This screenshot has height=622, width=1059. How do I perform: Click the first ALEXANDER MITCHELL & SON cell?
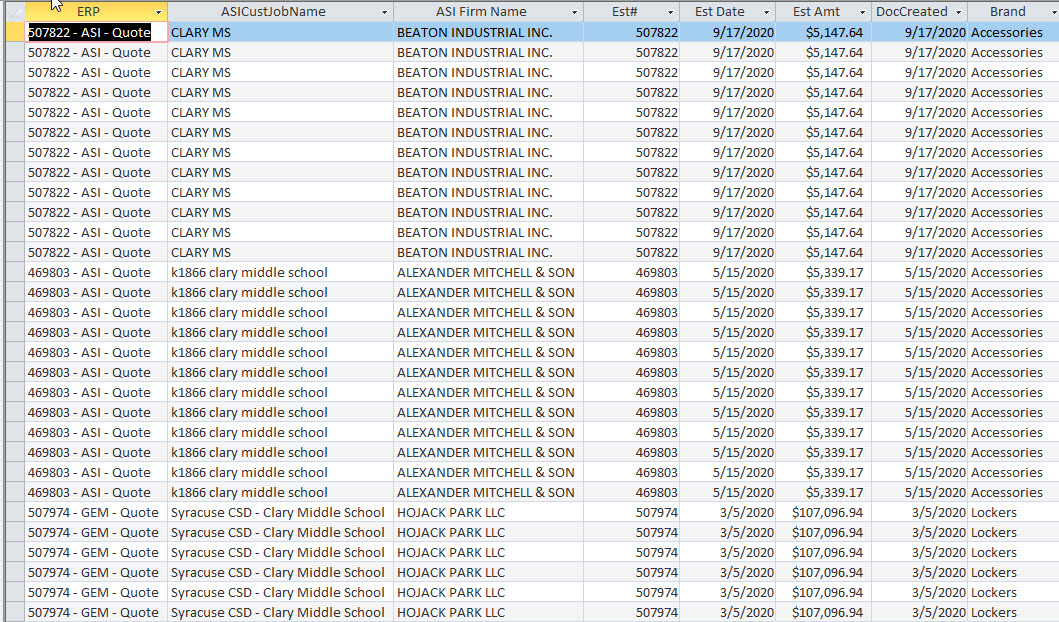coord(488,273)
